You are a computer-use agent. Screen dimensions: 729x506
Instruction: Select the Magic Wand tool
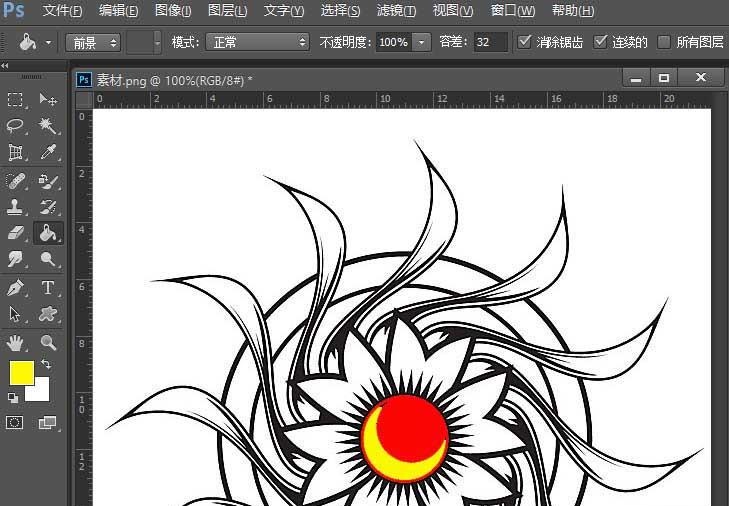coord(48,126)
